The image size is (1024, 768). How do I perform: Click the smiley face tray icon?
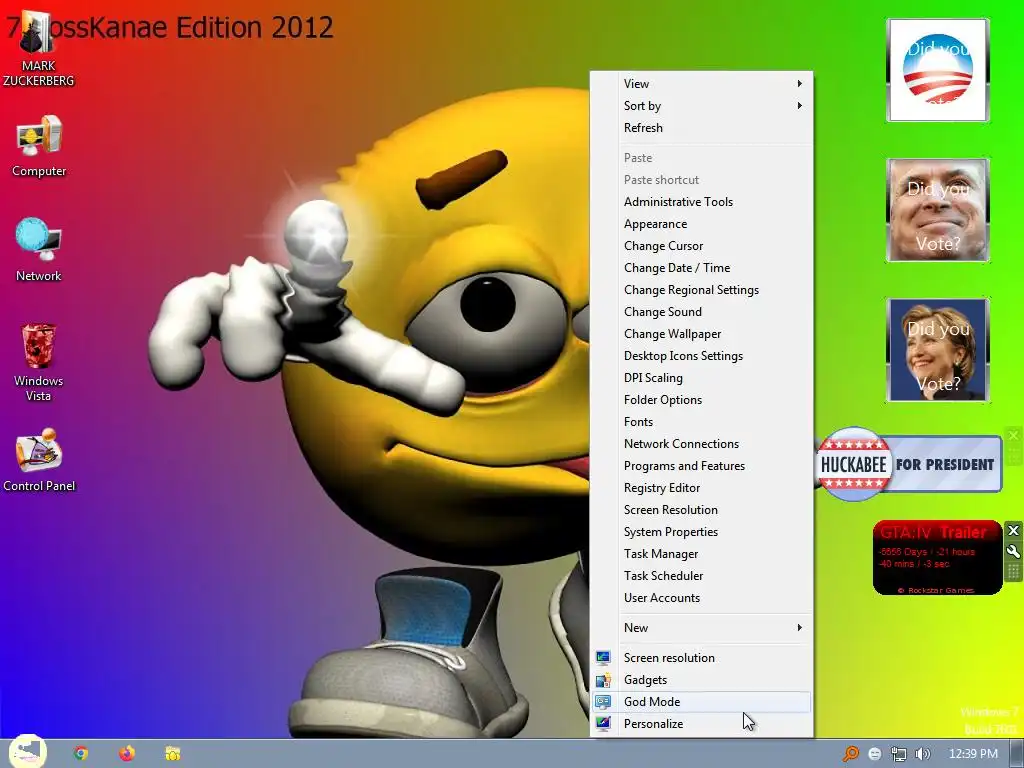pyautogui.click(x=874, y=754)
